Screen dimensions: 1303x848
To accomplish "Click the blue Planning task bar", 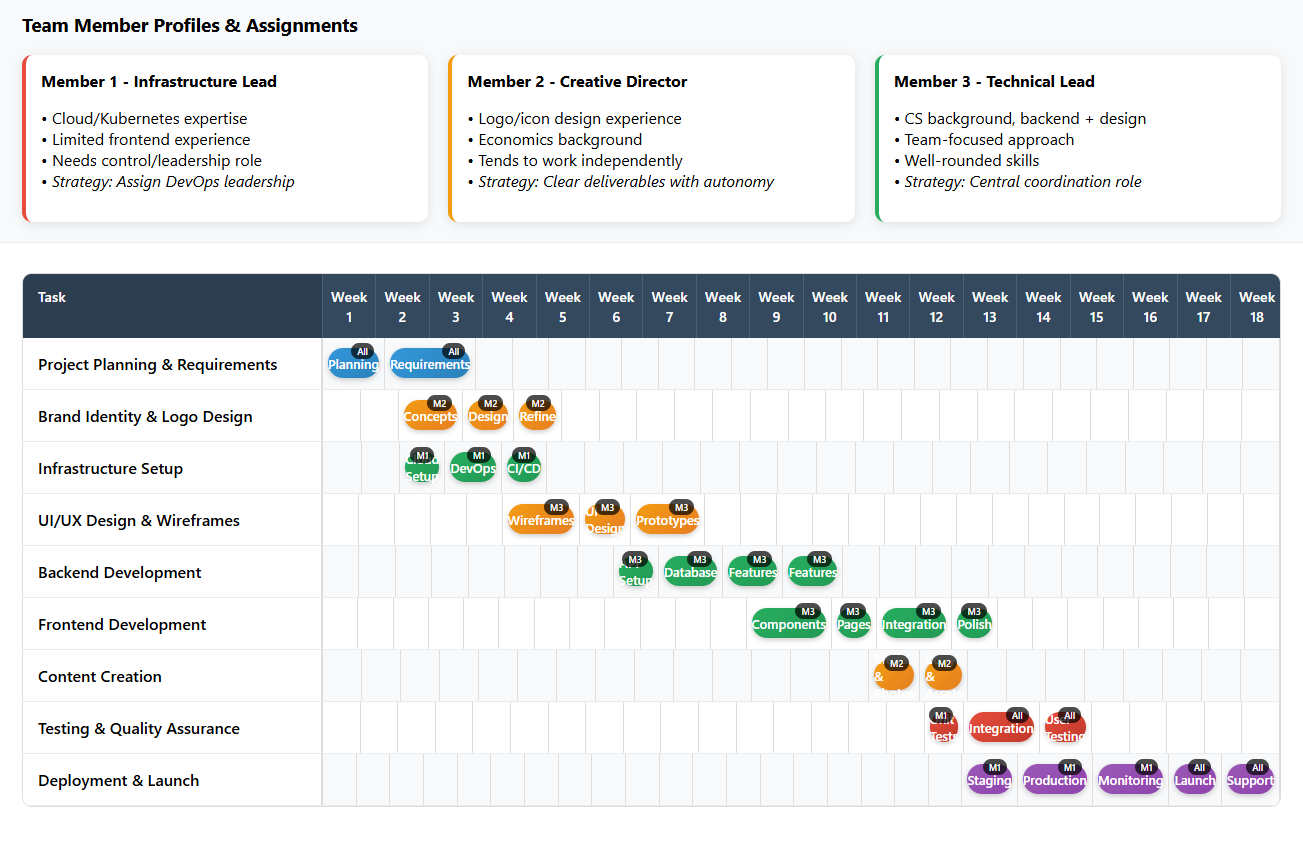I will point(353,364).
